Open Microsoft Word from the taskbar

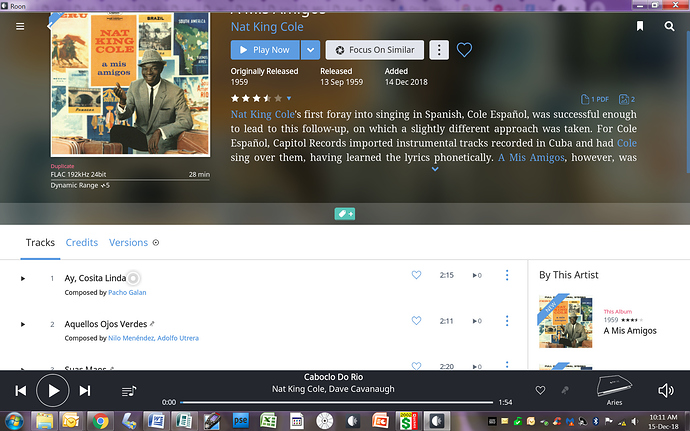[156, 421]
